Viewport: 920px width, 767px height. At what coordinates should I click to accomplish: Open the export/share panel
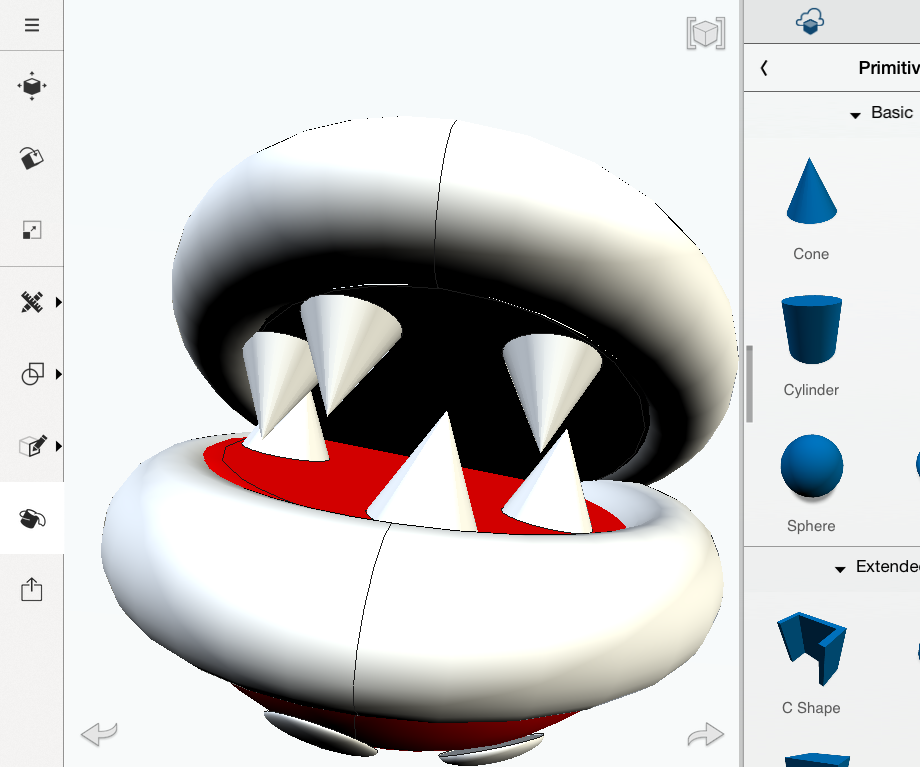[32, 589]
